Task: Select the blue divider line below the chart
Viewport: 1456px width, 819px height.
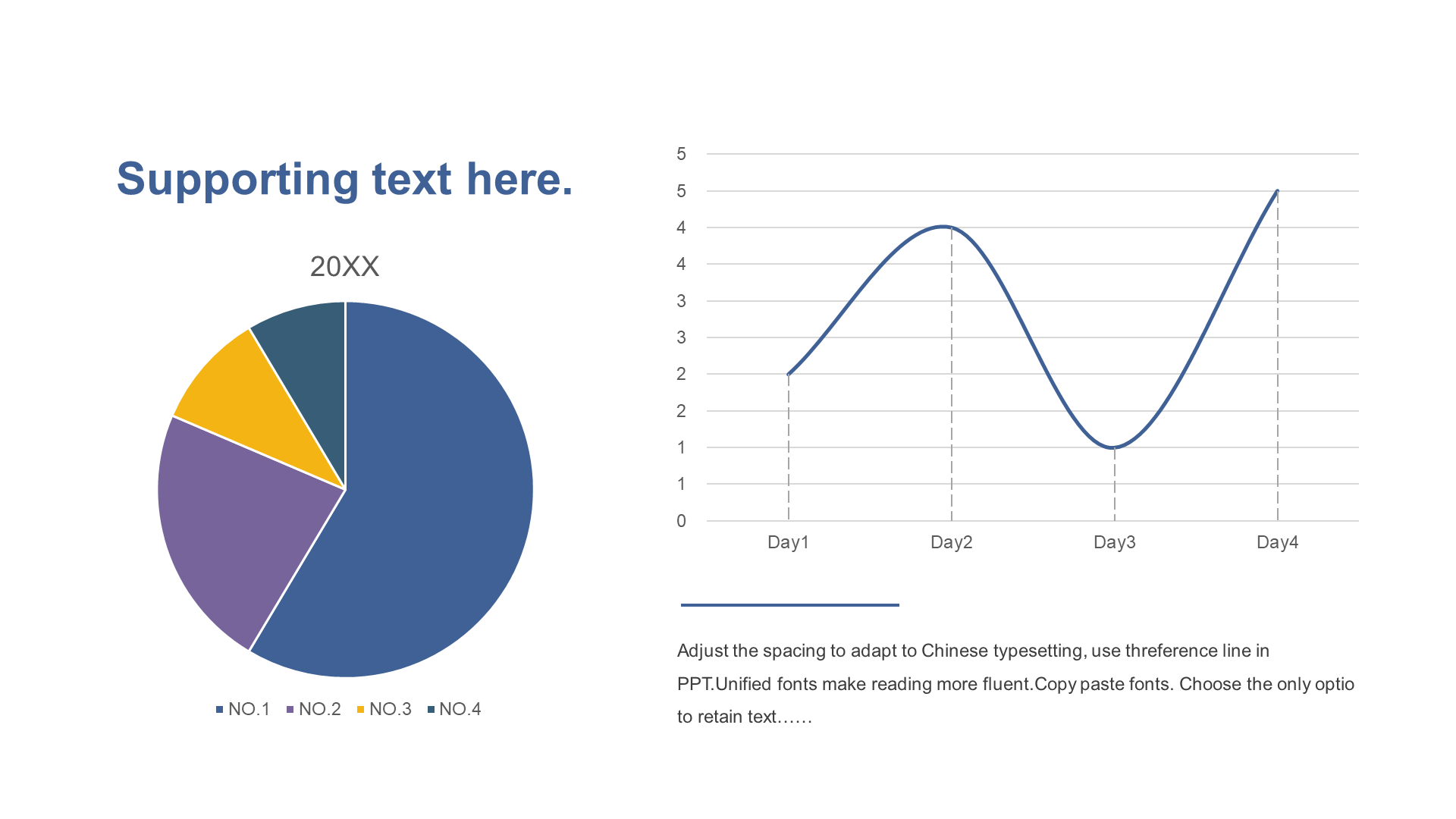Action: click(790, 604)
